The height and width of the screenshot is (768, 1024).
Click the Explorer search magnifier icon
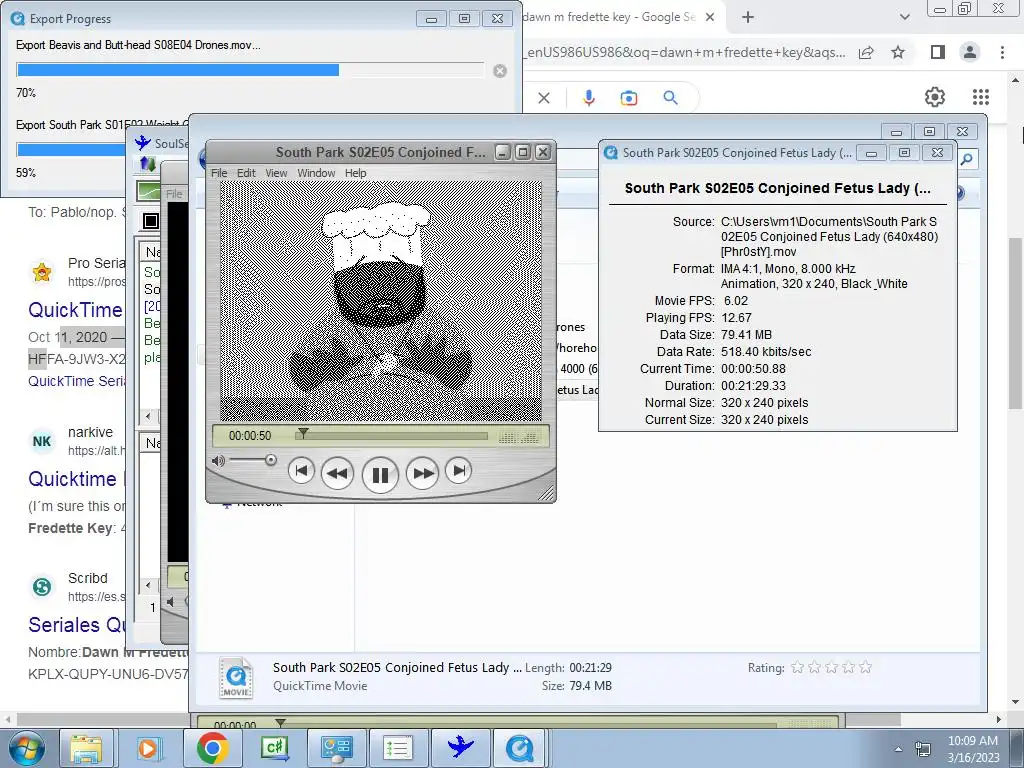click(967, 159)
